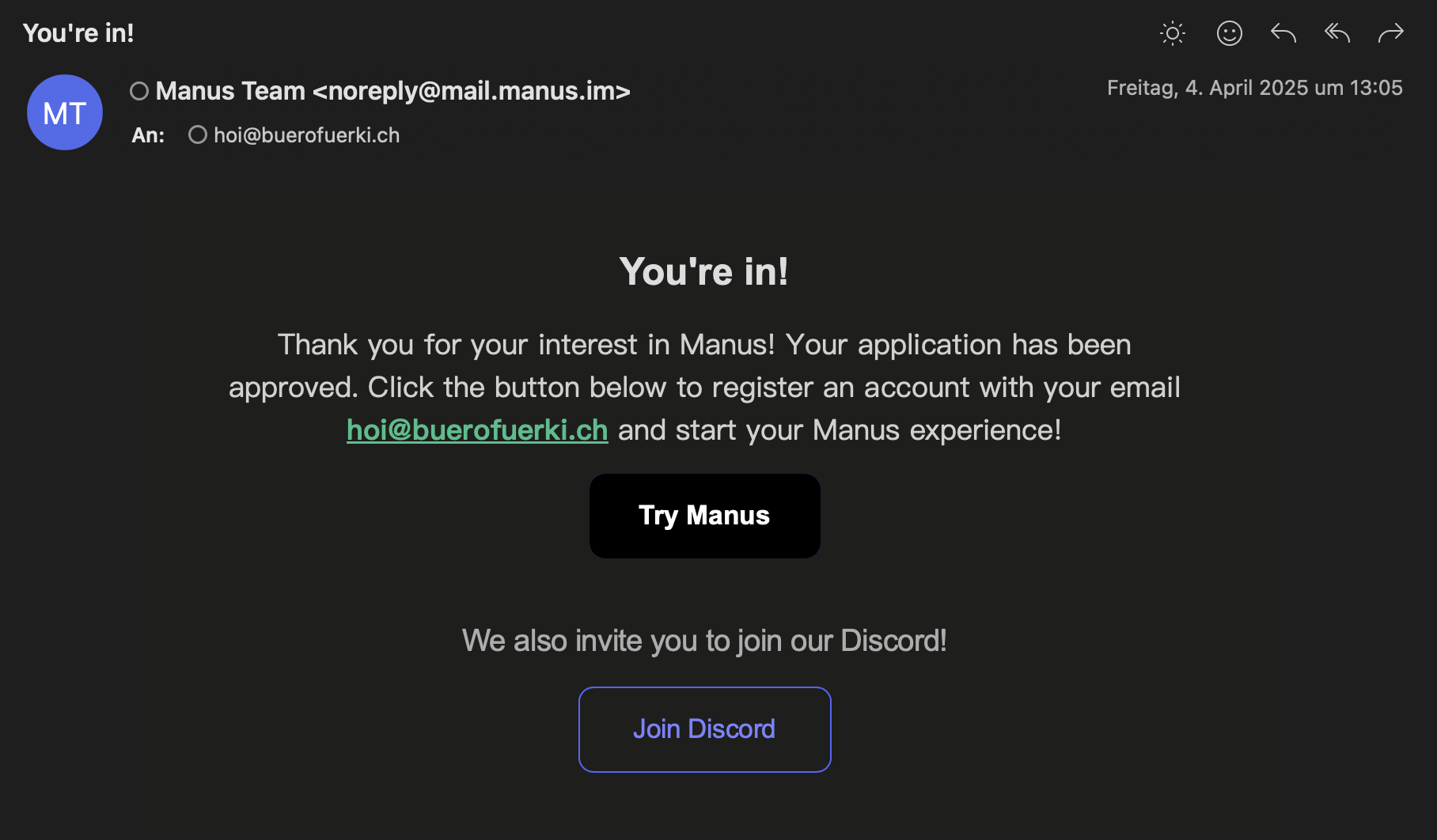The width and height of the screenshot is (1437, 840).
Task: Open the emoji reaction smiley icon
Action: pyautogui.click(x=1229, y=33)
